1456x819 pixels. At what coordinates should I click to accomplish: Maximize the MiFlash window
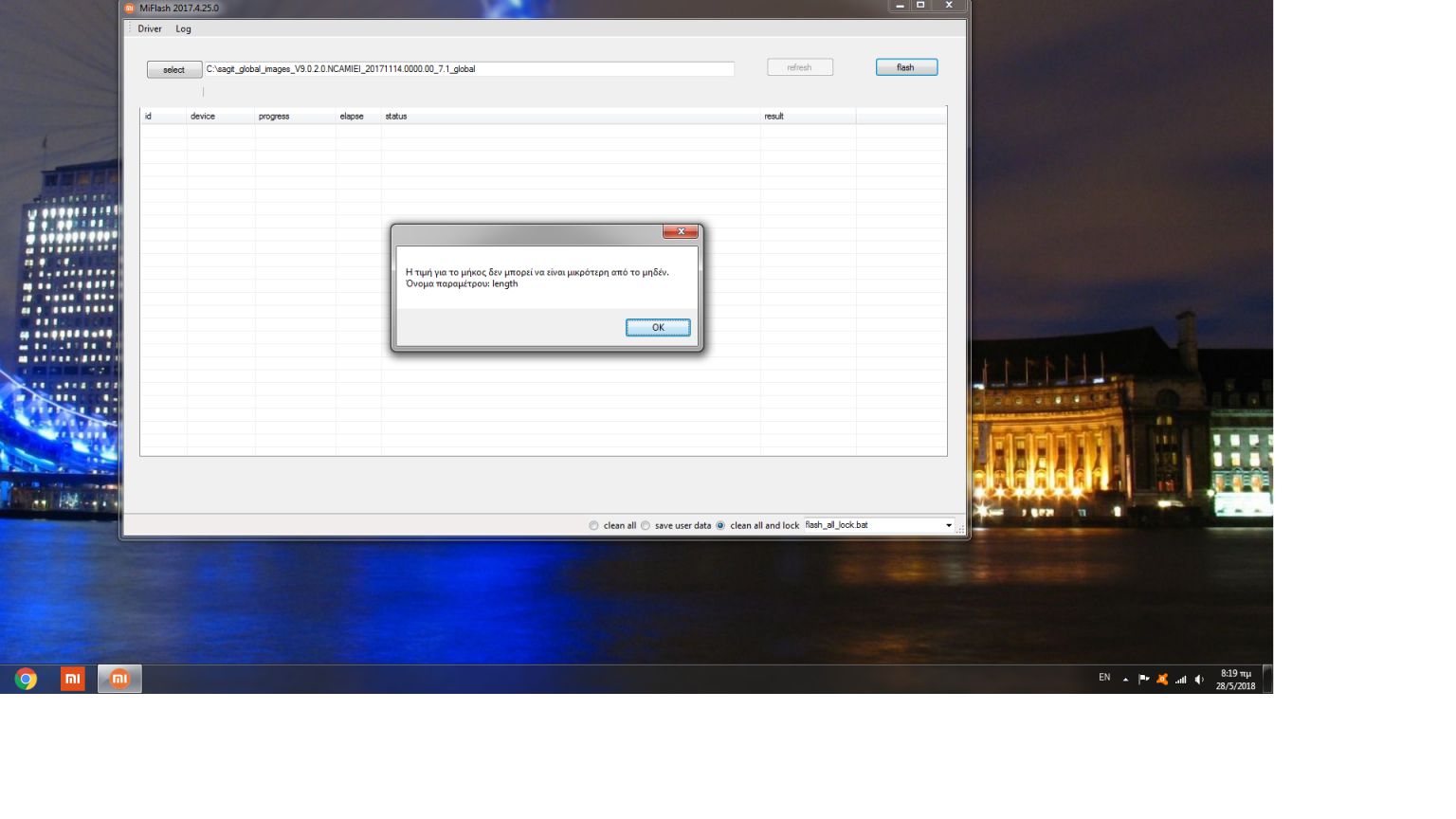[x=920, y=6]
